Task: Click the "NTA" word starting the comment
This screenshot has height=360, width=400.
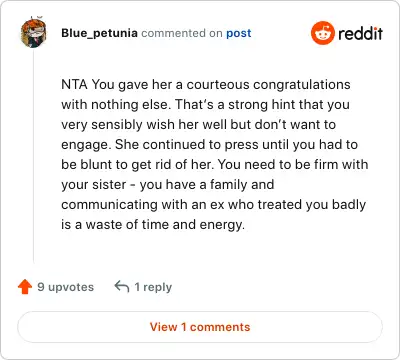Action: pyautogui.click(x=74, y=84)
